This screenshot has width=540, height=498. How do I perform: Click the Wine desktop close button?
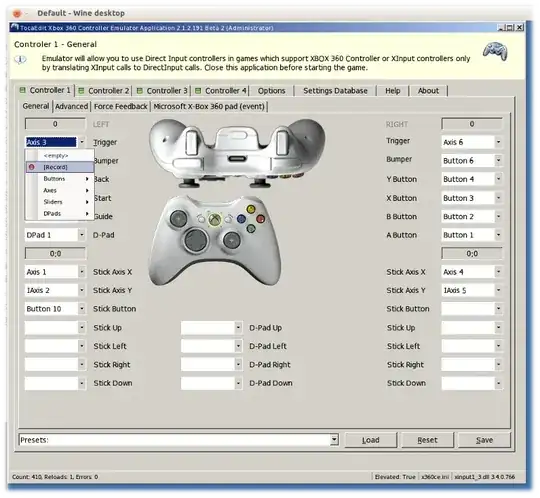[x=17, y=13]
